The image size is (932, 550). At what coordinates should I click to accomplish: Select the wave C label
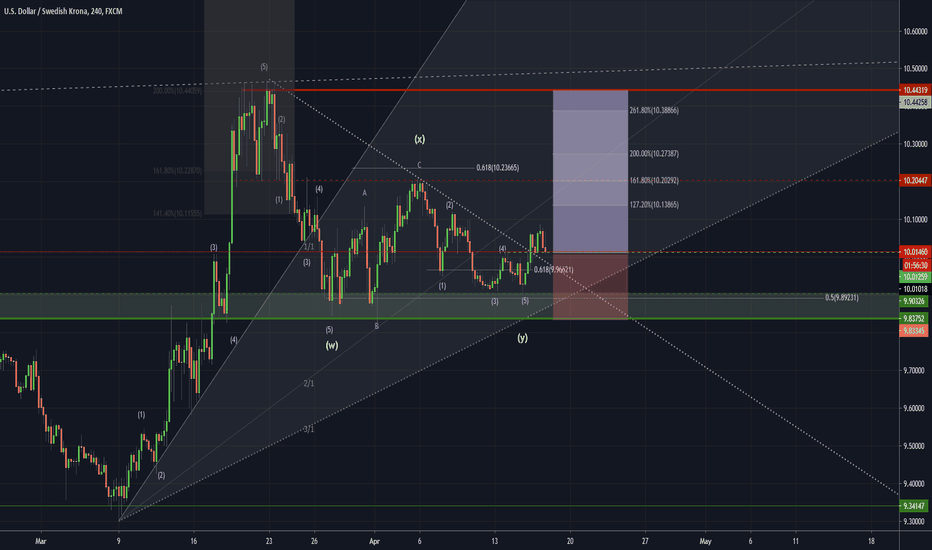[419, 165]
